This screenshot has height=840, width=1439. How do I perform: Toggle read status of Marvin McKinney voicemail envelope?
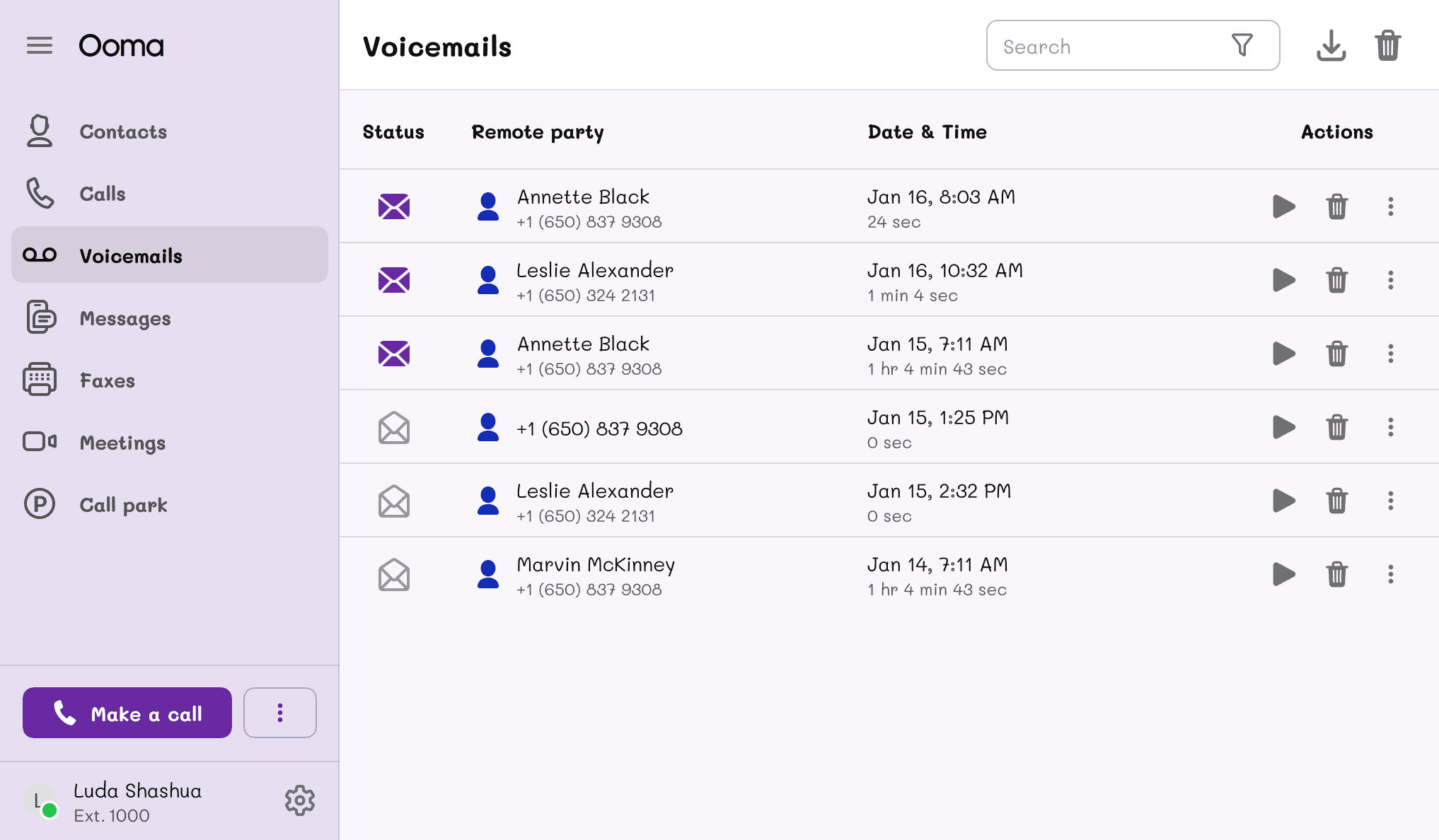coord(394,574)
